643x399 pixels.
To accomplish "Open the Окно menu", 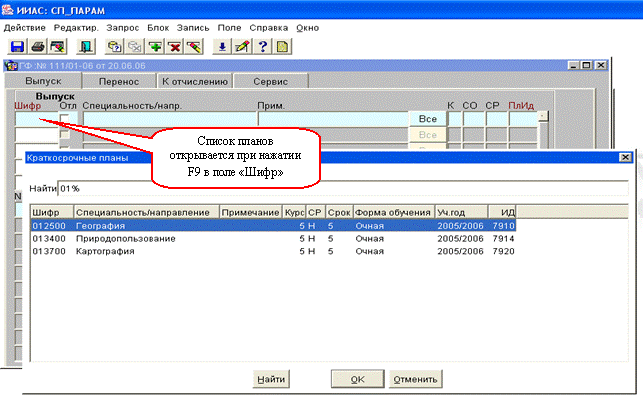I will click(308, 28).
